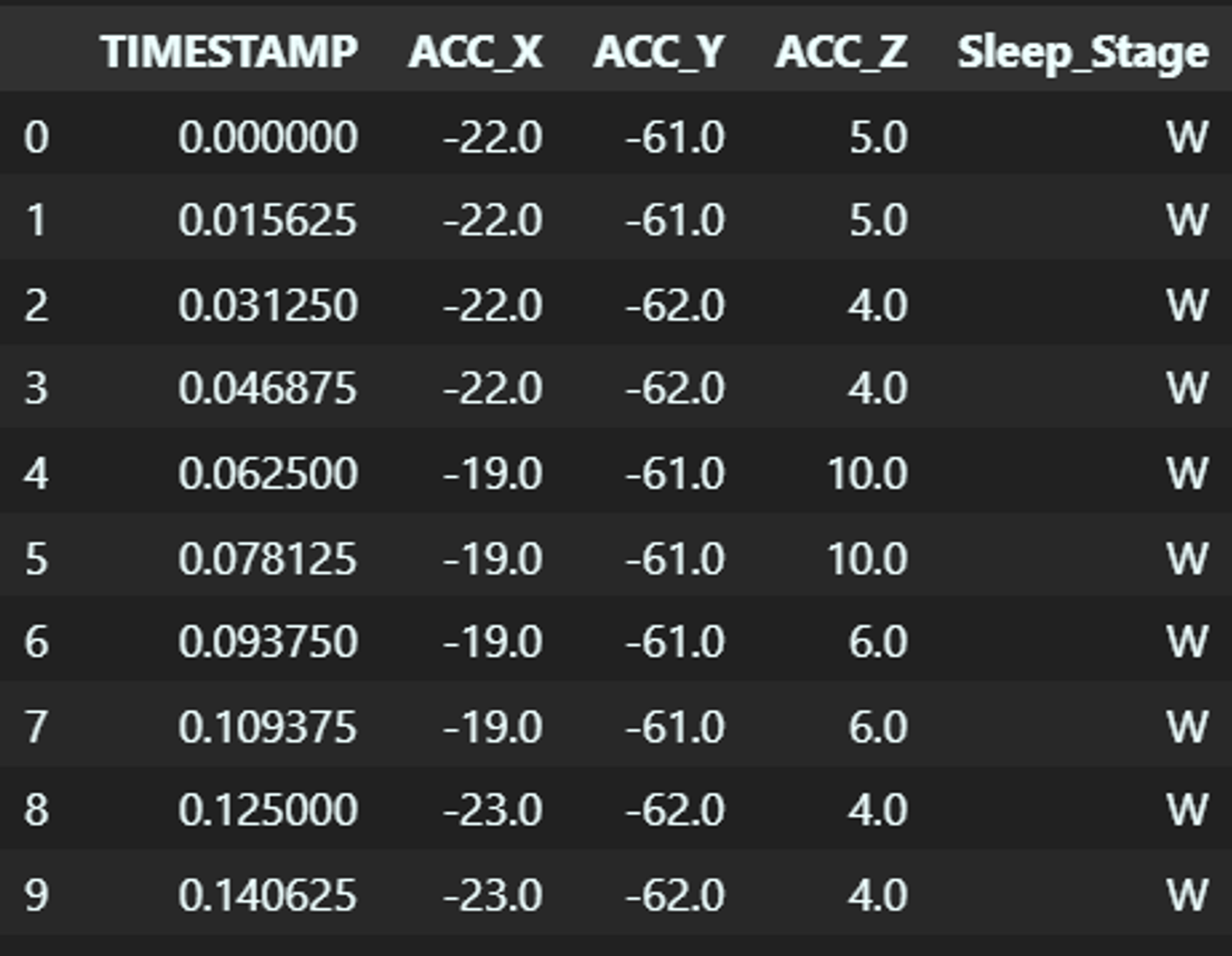
Task: Click ACC_X value -19.0 in row 5
Action: (x=493, y=558)
